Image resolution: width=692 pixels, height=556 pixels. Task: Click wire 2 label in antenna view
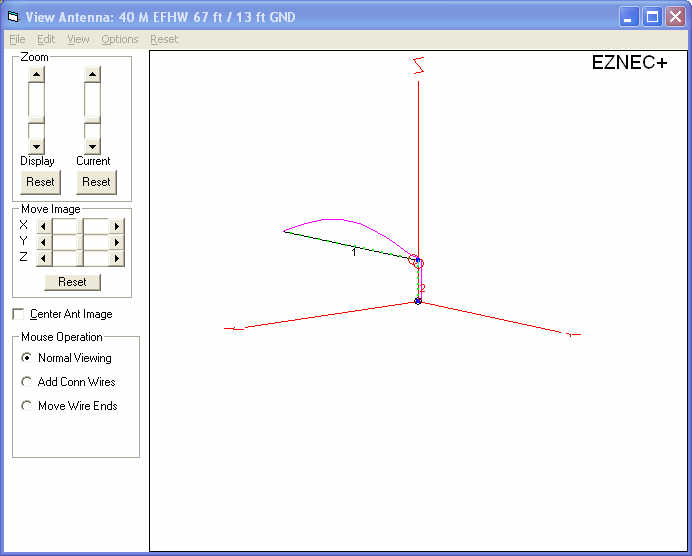(422, 289)
